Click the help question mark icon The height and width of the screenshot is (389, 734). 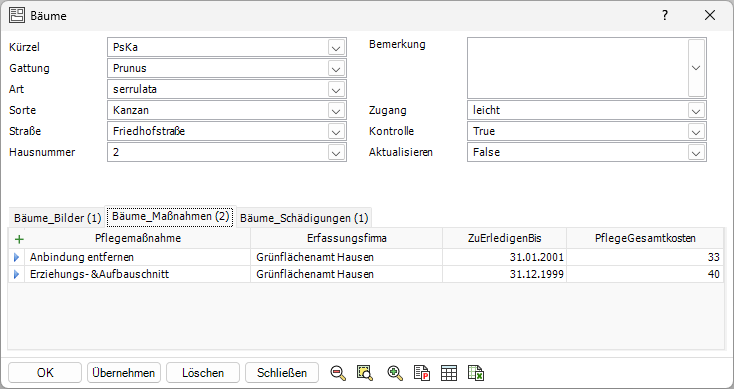tap(665, 15)
